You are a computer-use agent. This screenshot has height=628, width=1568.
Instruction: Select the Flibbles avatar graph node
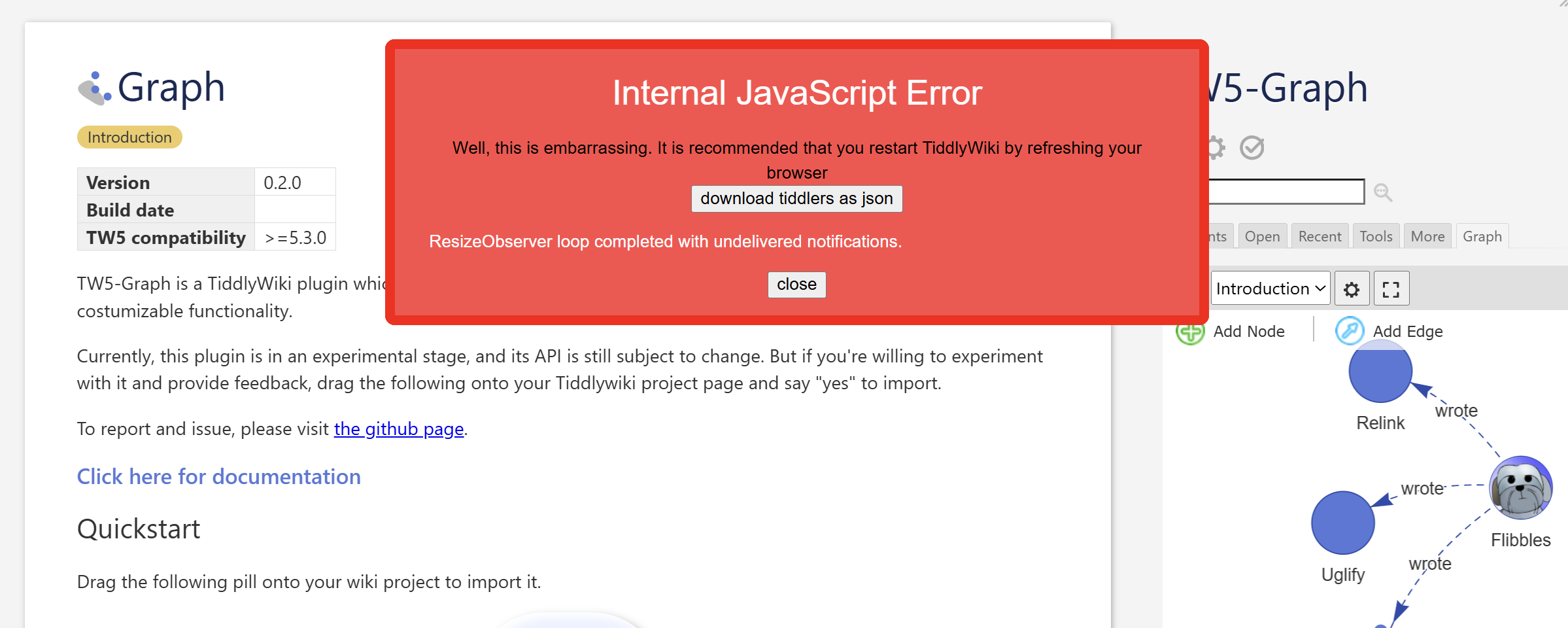1521,488
